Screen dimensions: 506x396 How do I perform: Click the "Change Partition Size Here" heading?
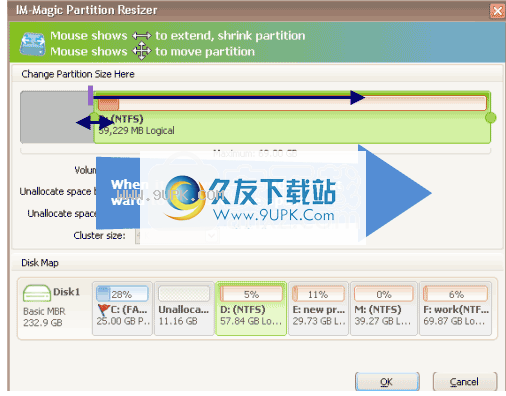coord(78,74)
